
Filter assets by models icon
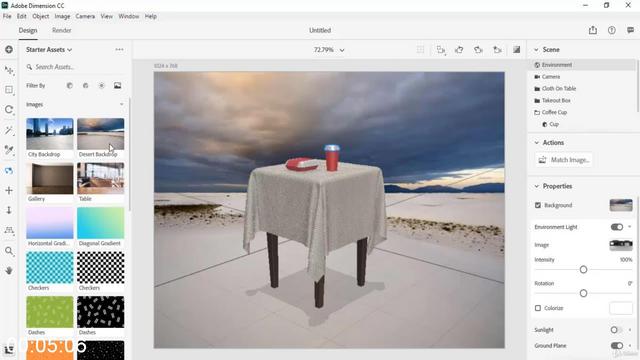70,86
